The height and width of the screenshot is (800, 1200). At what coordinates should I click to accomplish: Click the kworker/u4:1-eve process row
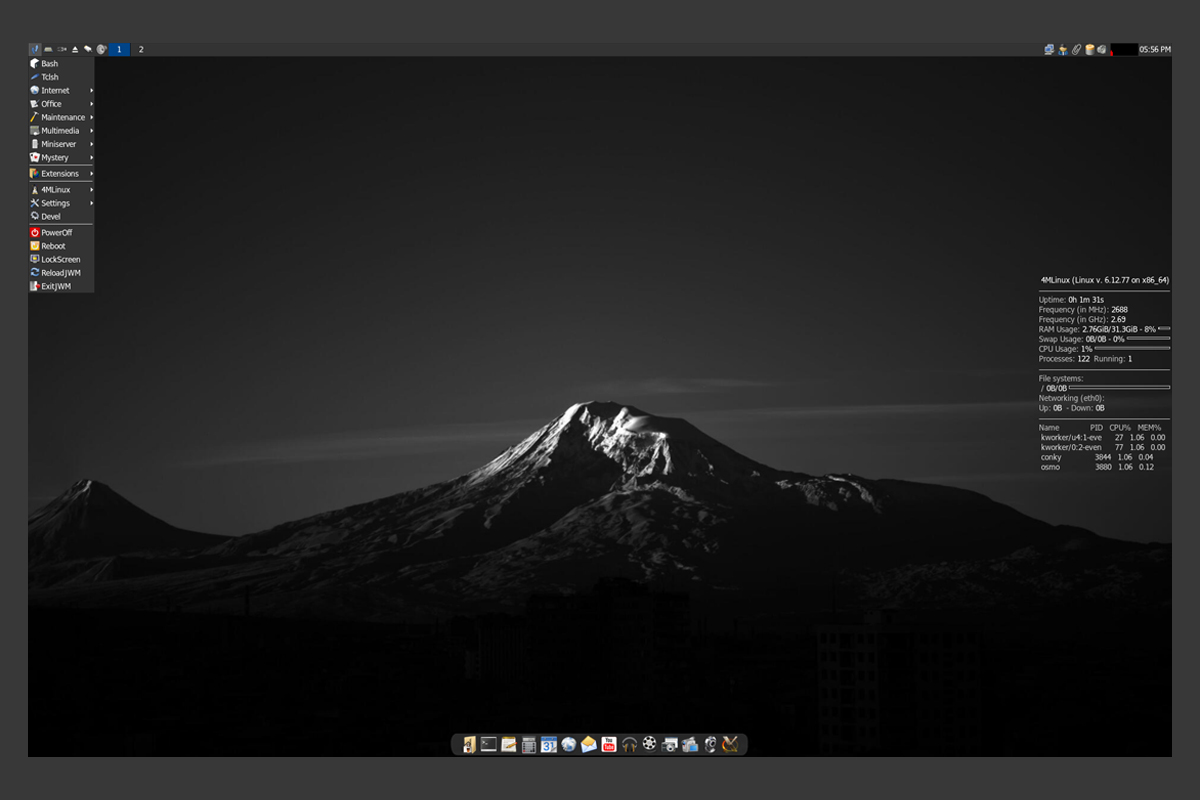[x=1103, y=437]
